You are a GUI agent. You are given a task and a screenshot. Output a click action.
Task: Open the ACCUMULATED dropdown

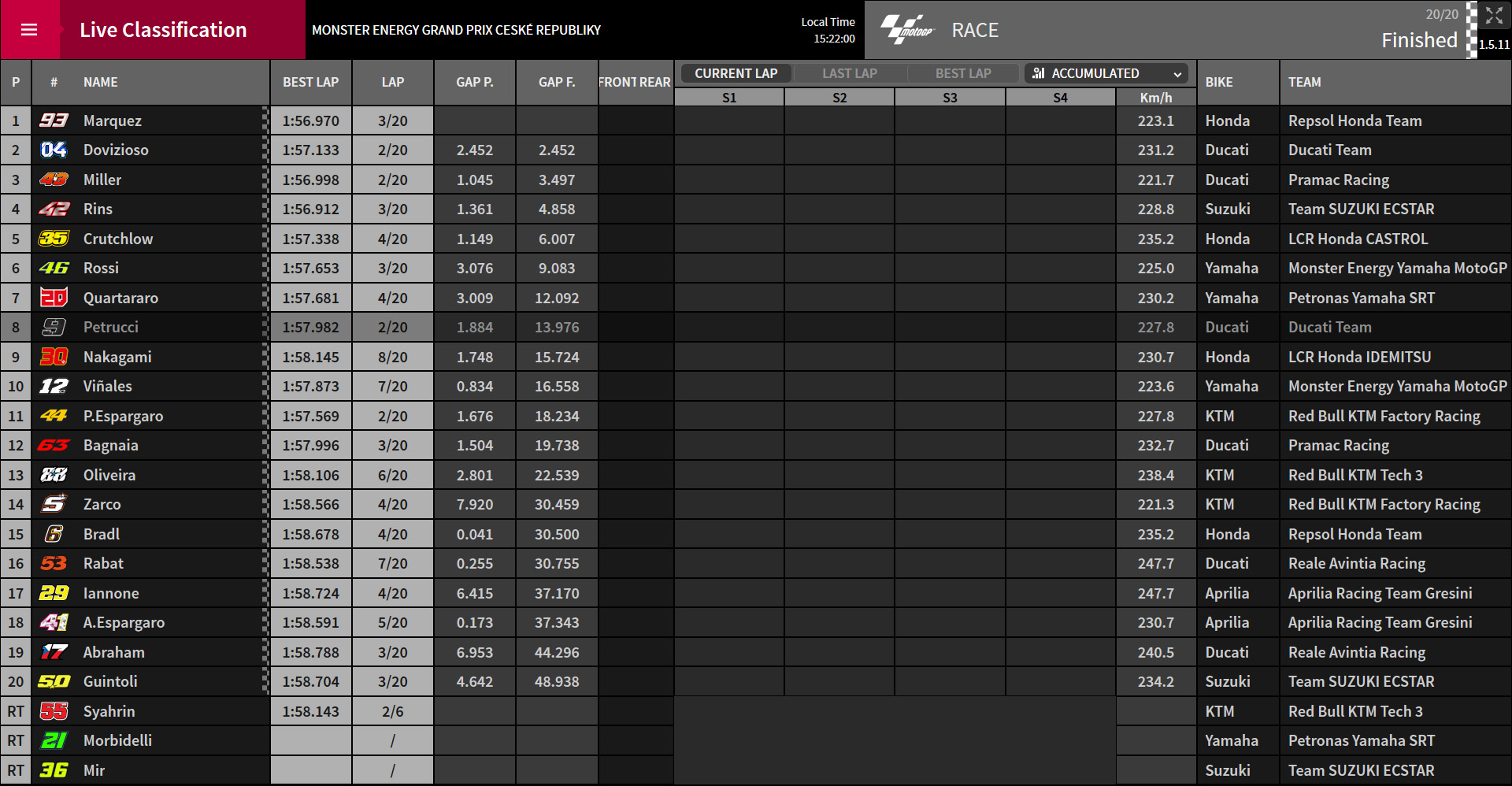click(x=1108, y=73)
